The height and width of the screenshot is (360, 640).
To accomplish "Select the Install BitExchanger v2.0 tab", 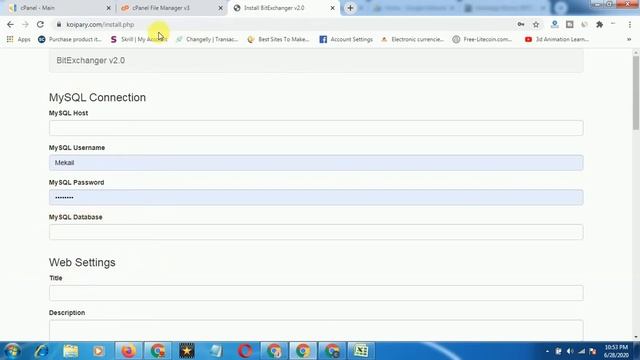I will 284,8.
